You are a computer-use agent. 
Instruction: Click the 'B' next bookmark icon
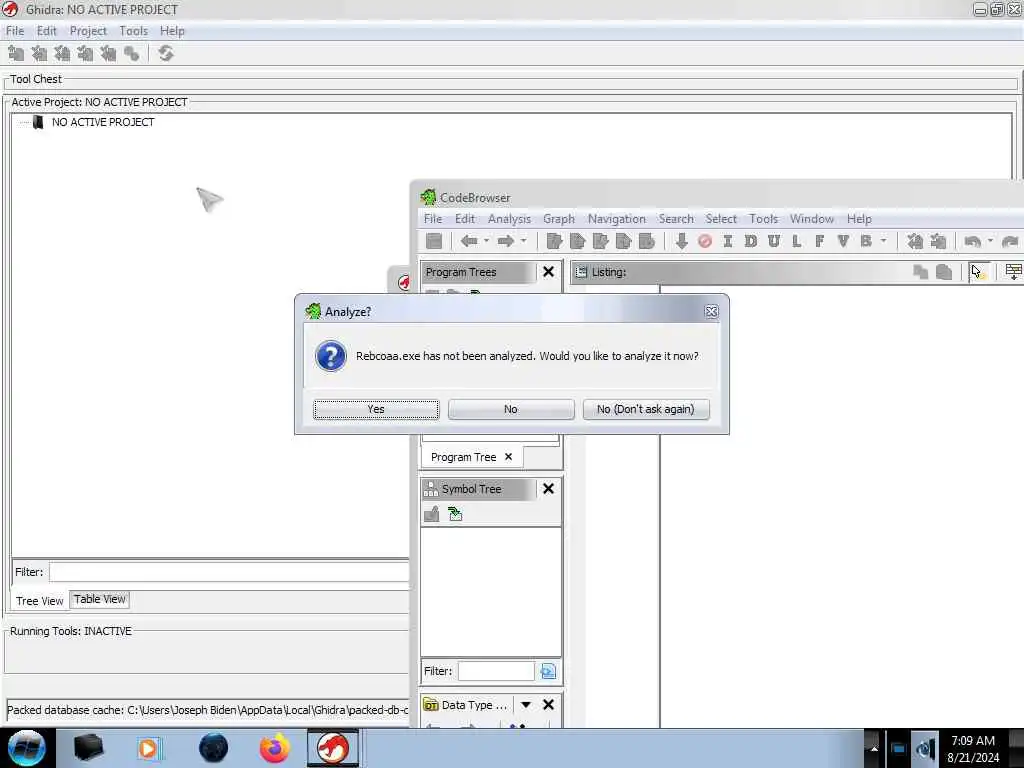(x=866, y=241)
